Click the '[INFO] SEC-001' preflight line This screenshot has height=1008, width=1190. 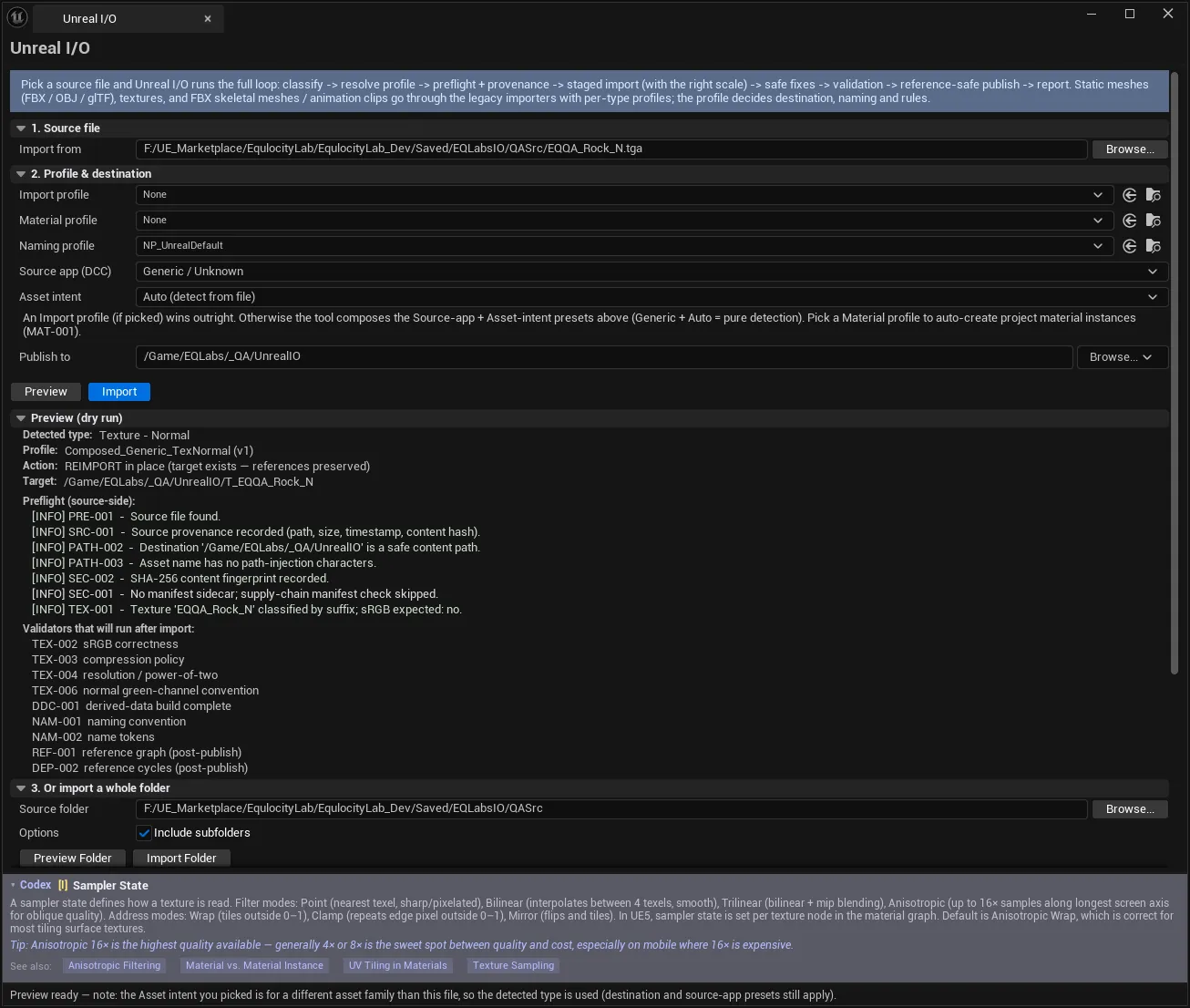coord(235,594)
